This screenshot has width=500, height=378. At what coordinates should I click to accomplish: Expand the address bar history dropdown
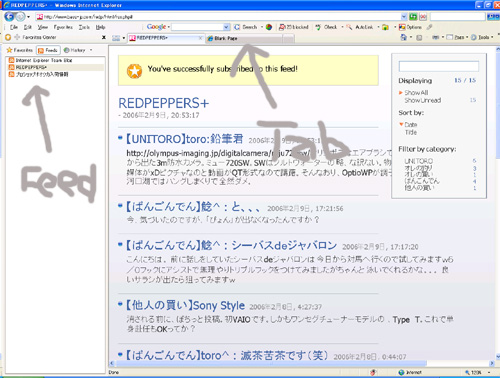pyautogui.click(x=404, y=17)
